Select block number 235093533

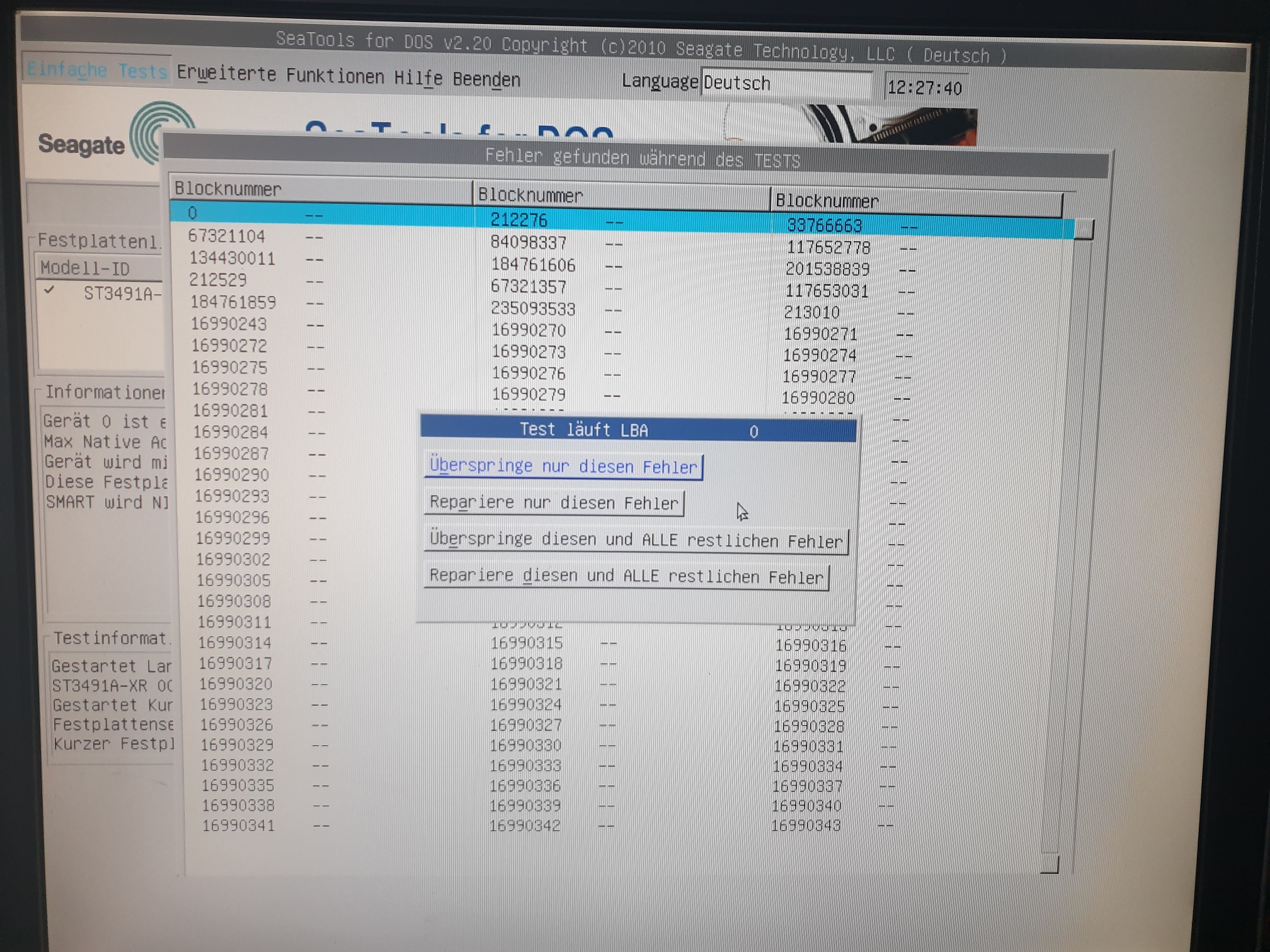coord(533,309)
